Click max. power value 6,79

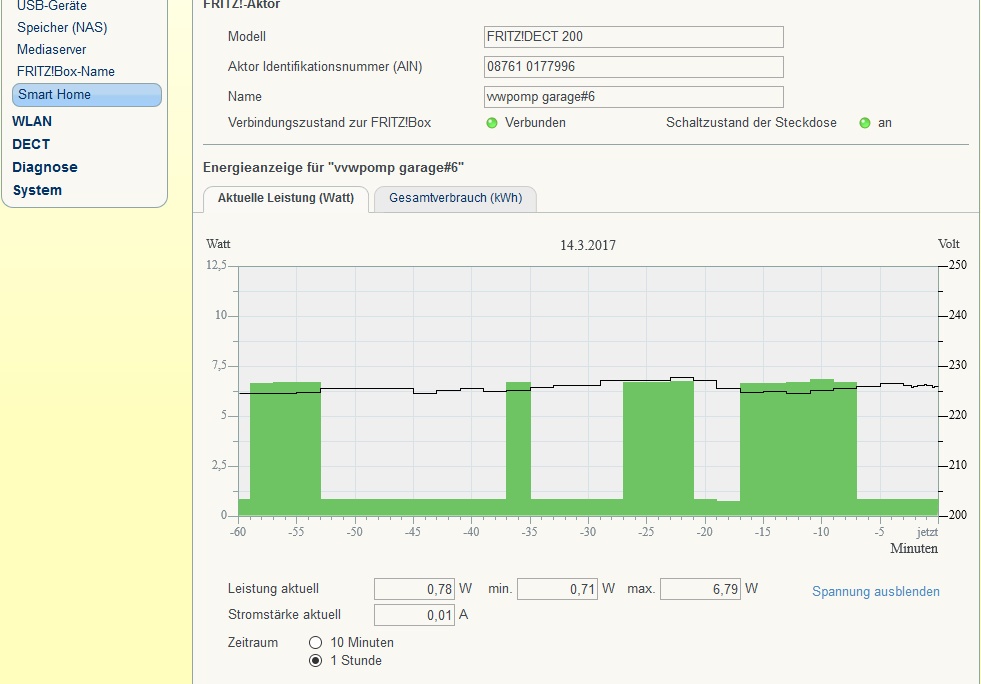[701, 589]
